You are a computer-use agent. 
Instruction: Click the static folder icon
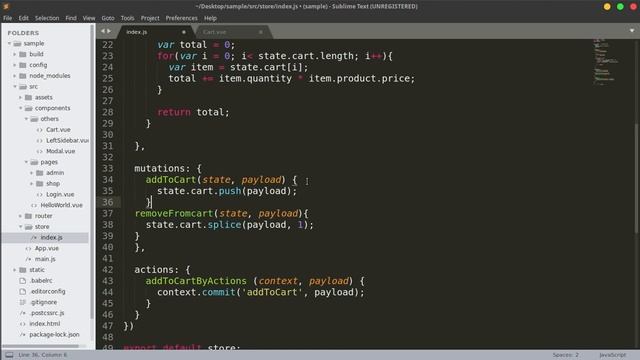pyautogui.click(x=23, y=270)
